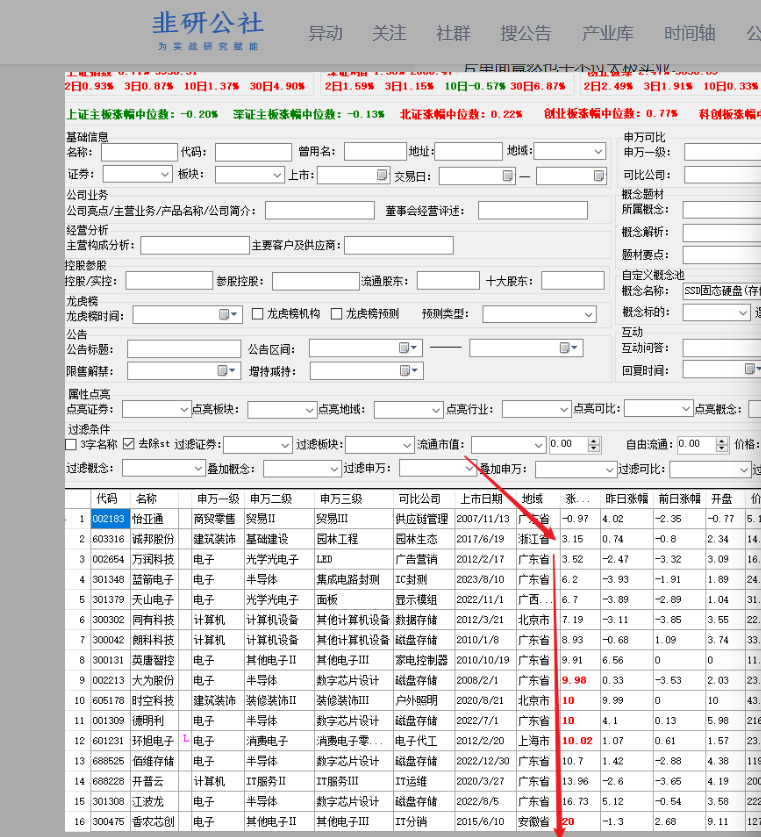The height and width of the screenshot is (837, 761).
Task: Open calendar picker for 增持减持
Action: coord(409,370)
